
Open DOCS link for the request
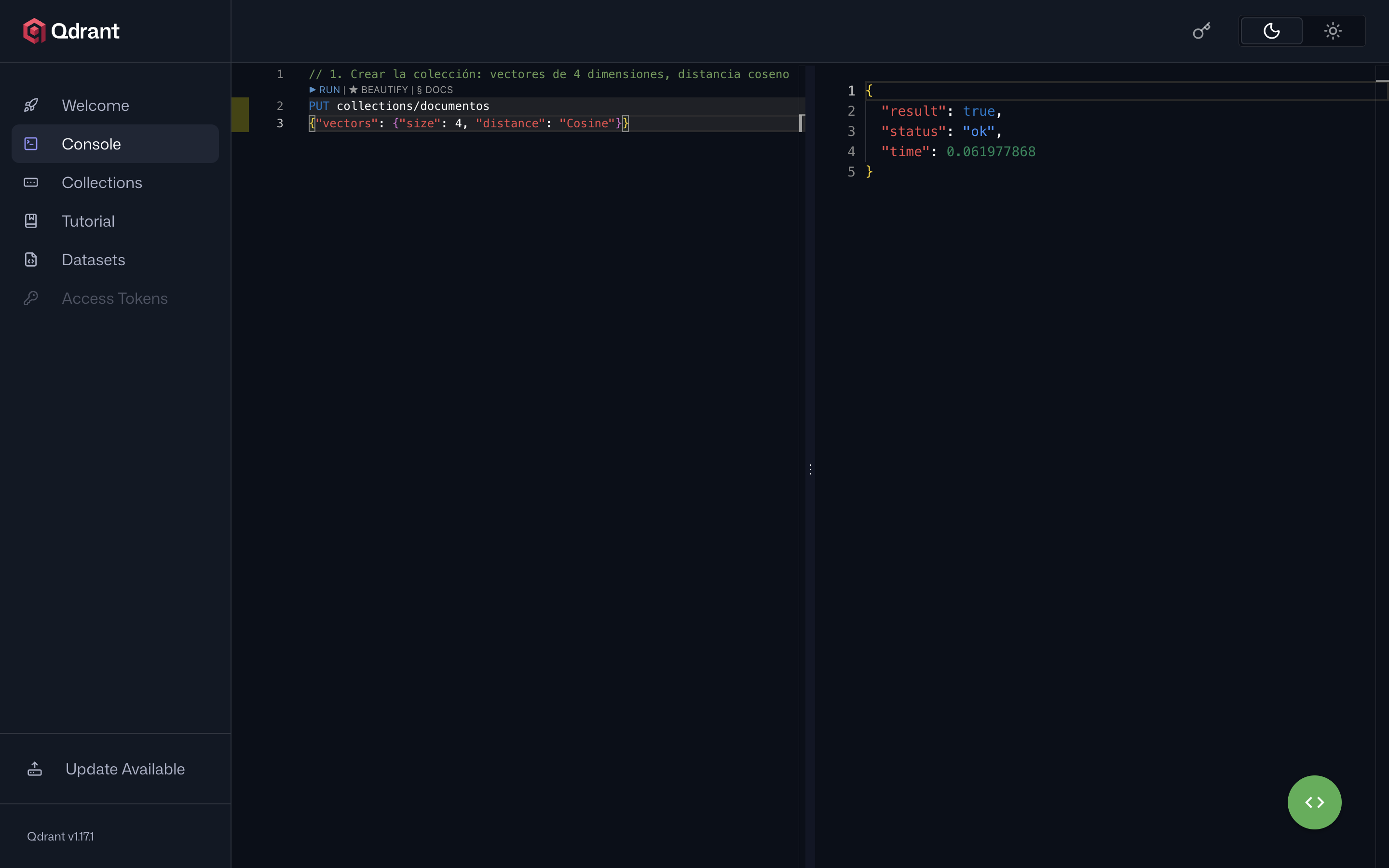(x=435, y=90)
